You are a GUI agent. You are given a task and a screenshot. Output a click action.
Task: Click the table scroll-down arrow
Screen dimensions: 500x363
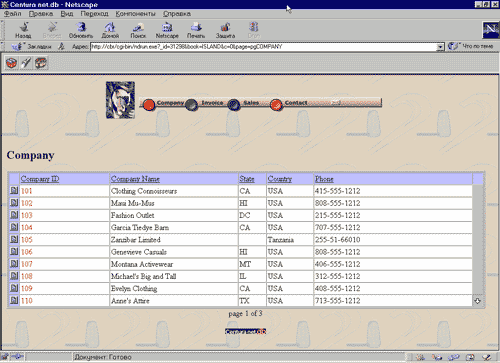pyautogui.click(x=477, y=301)
